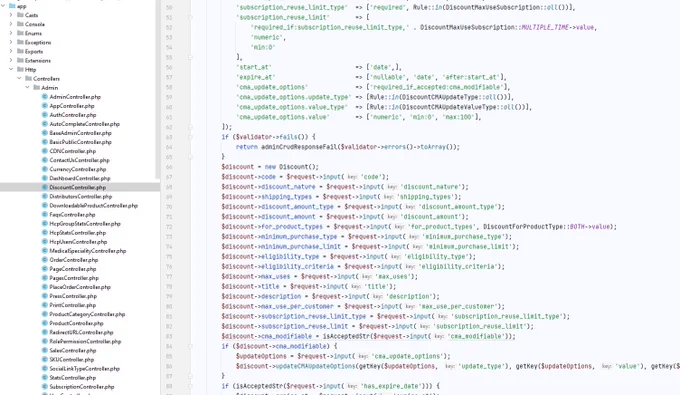The image size is (680, 395).
Task: Click the class icon beside DashboardController.php
Action: (x=45, y=178)
